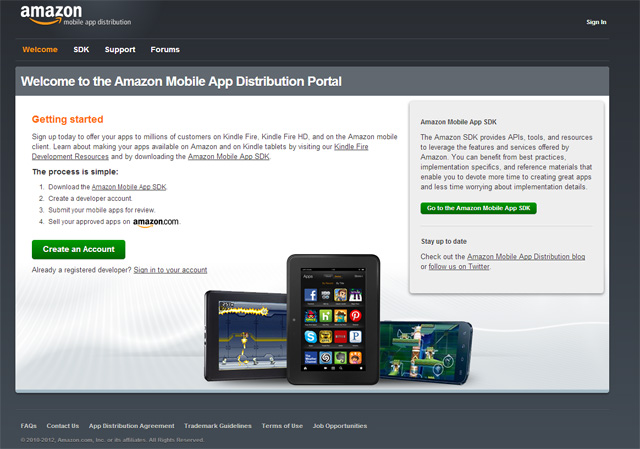Screen dimensions: 640x449
Task: Switch to the Forums tab
Action: [x=165, y=49]
